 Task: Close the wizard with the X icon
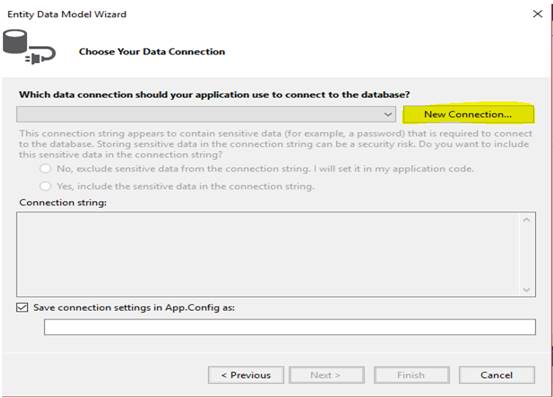click(x=537, y=14)
